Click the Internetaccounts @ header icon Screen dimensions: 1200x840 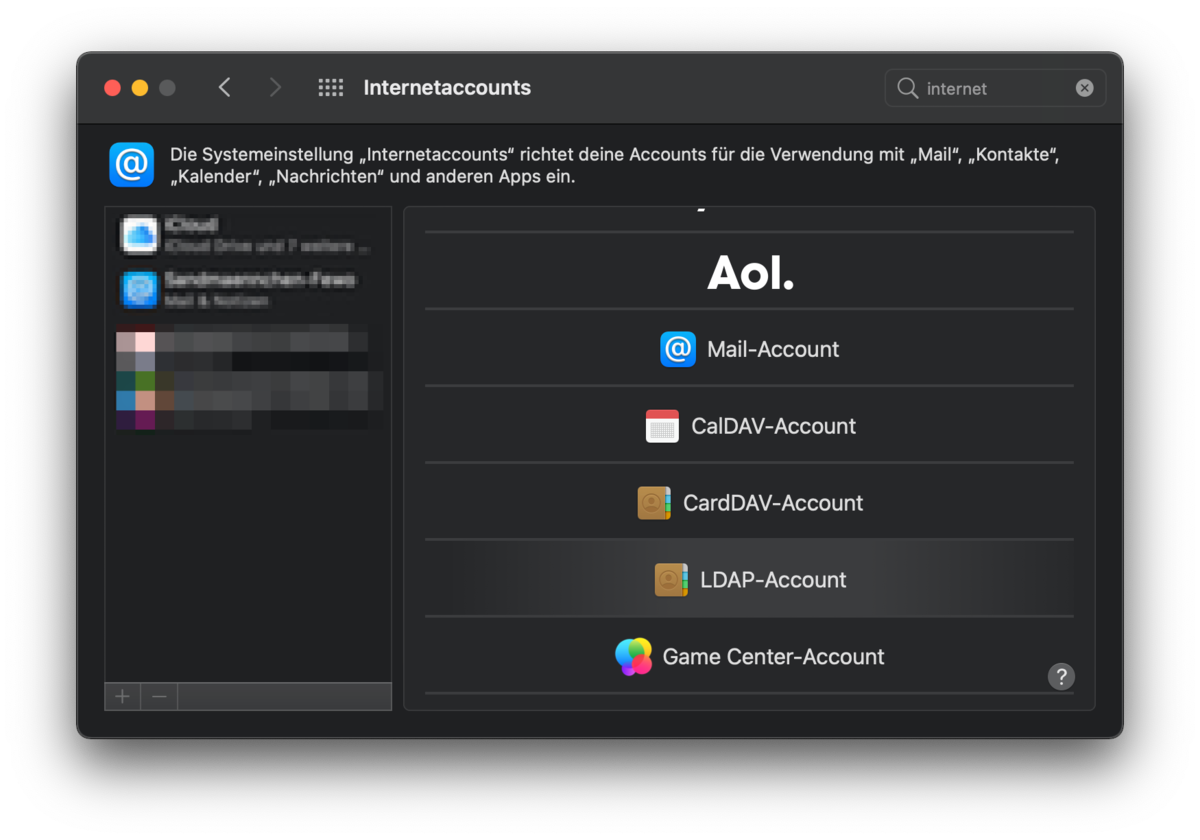(131, 165)
